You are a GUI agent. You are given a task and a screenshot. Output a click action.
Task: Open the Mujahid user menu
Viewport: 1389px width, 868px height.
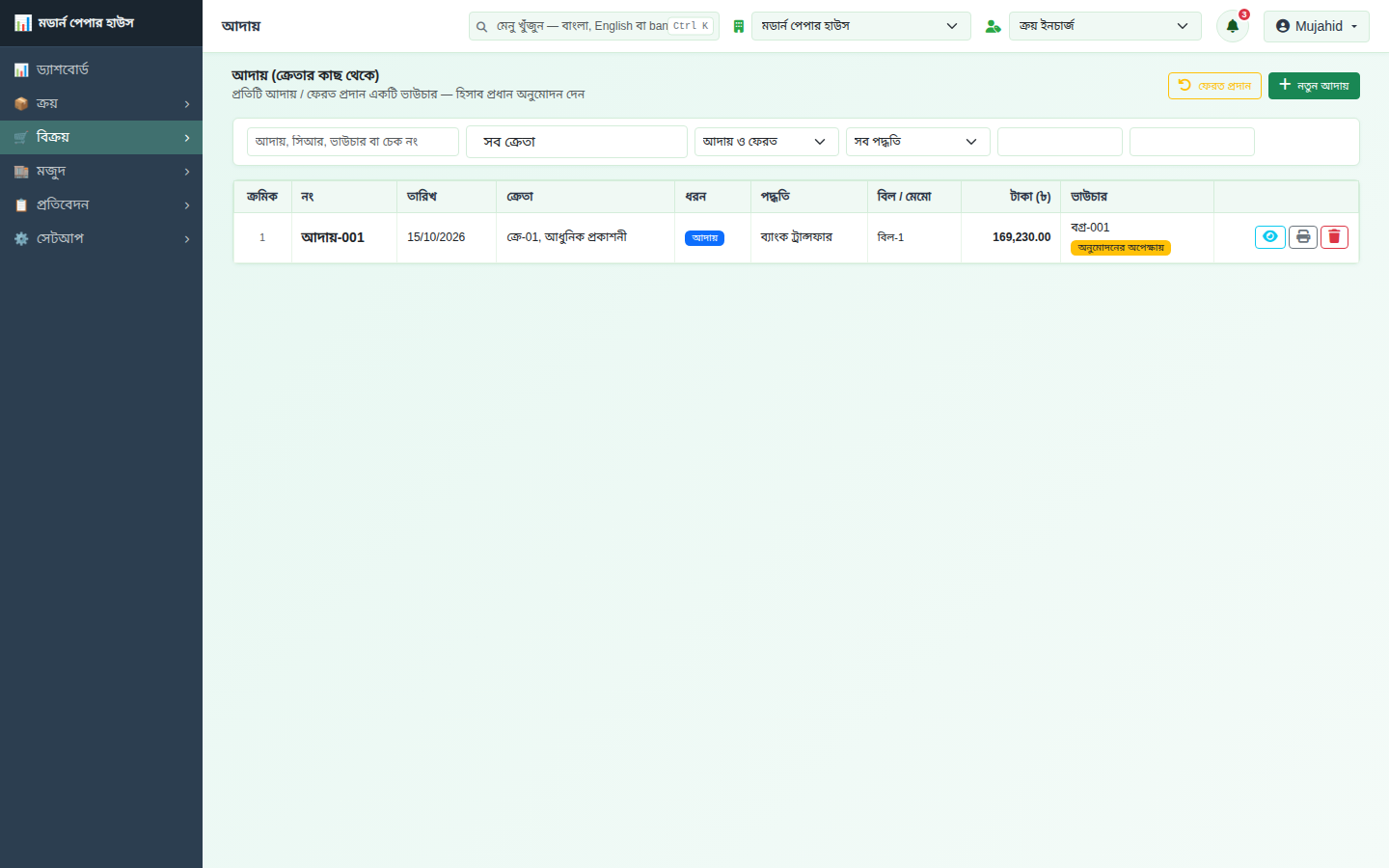[x=1317, y=26]
